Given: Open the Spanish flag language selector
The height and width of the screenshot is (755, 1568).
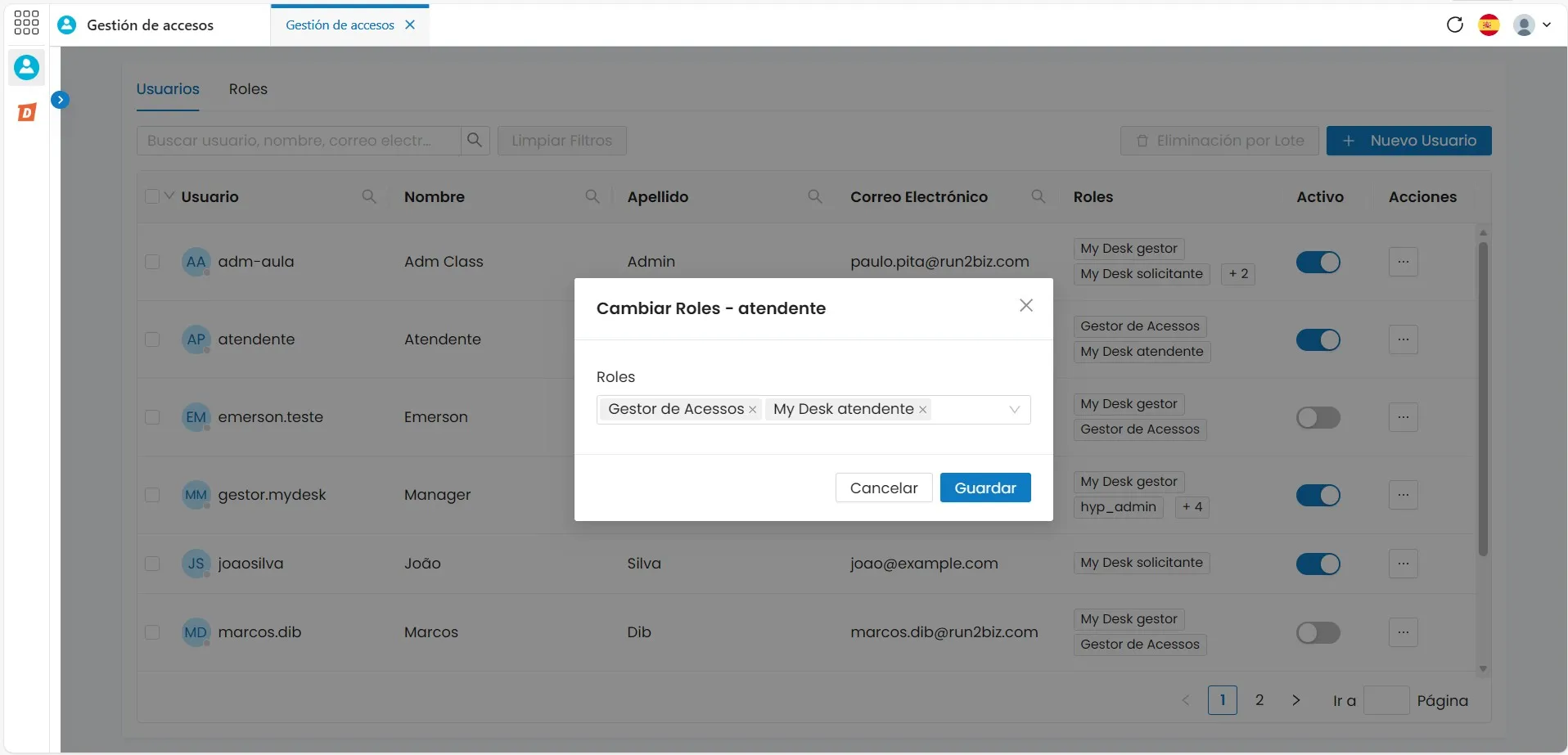Looking at the screenshot, I should pyautogui.click(x=1489, y=25).
